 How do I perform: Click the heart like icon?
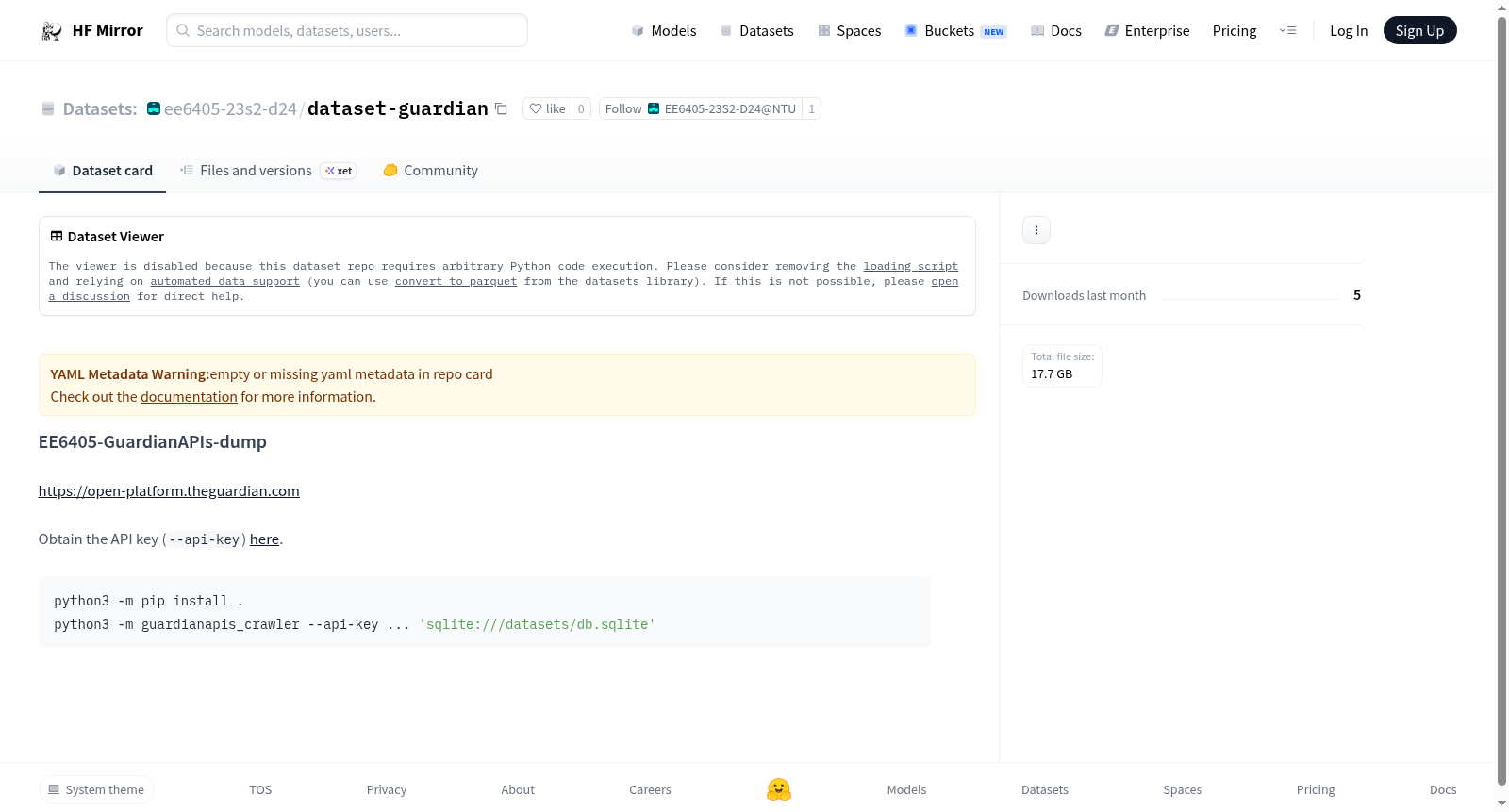536,108
